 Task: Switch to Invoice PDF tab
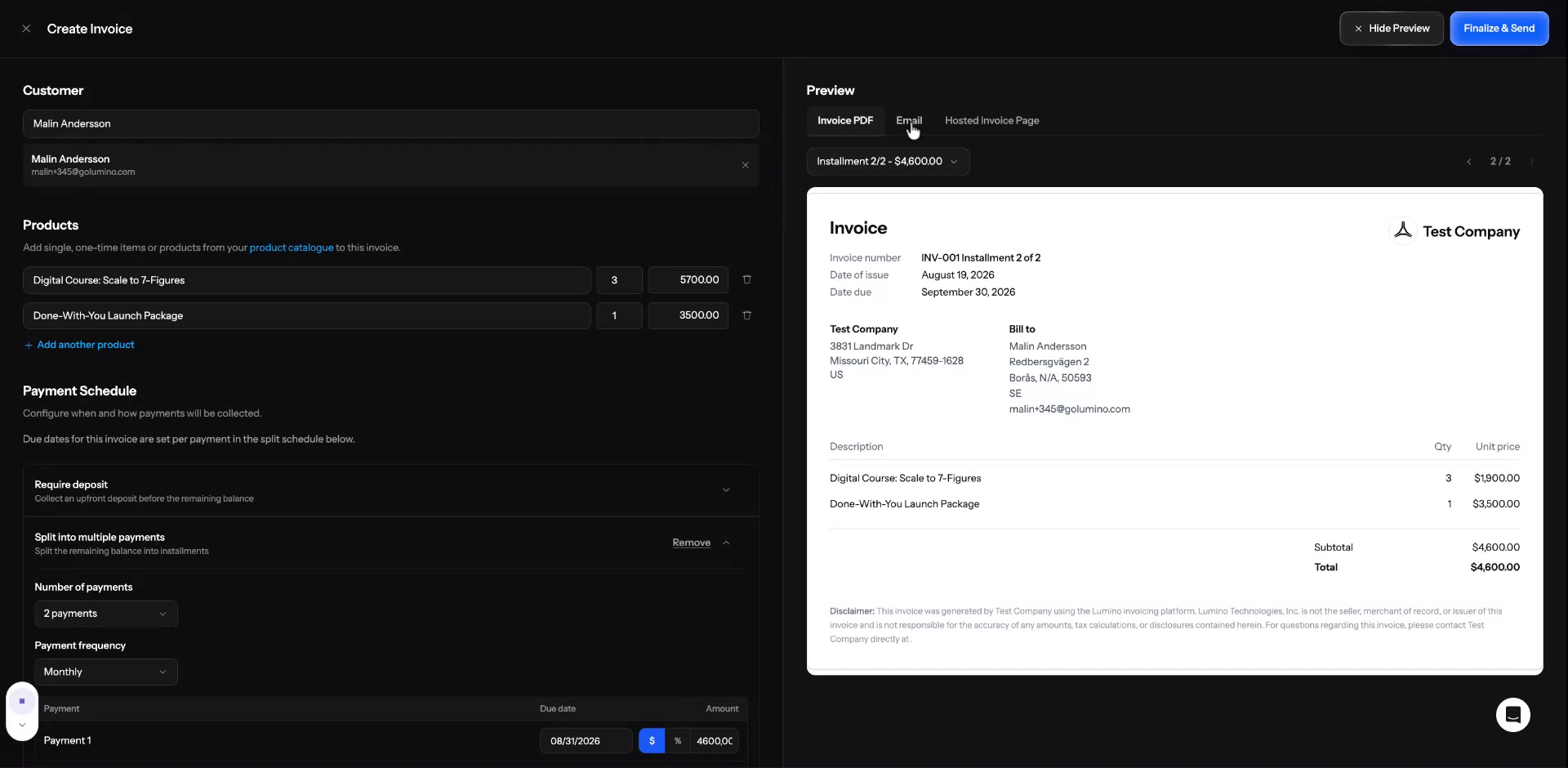(x=845, y=120)
